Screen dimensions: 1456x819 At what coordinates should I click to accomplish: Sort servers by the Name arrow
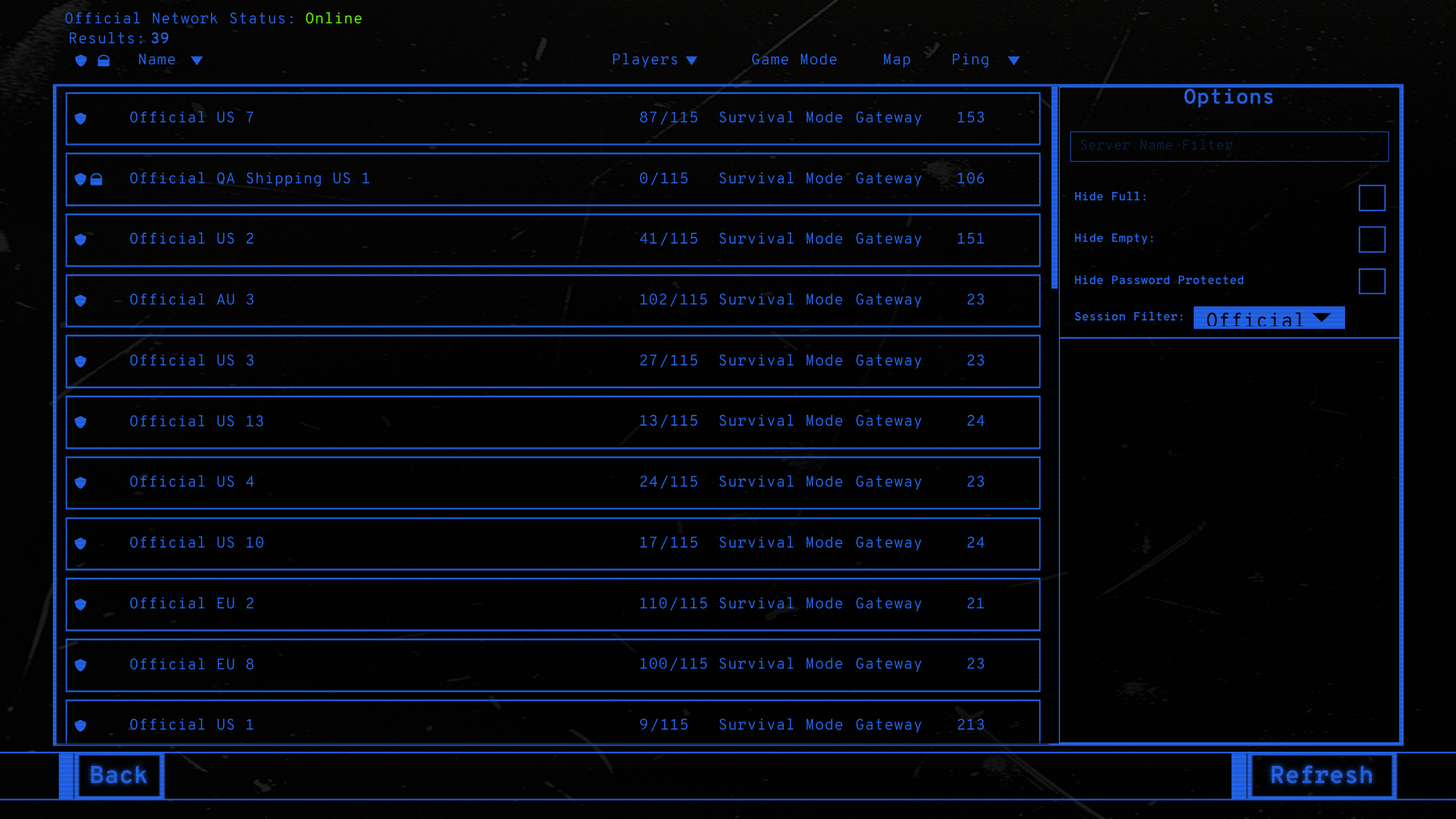(197, 61)
